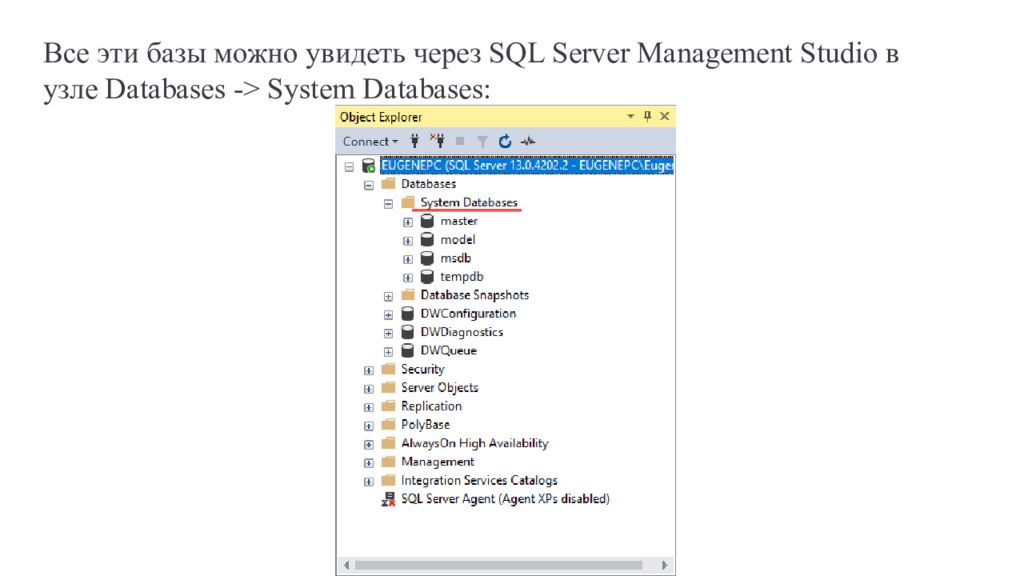The width and height of the screenshot is (1024, 576).
Task: Expand the Security node
Action: pos(369,370)
